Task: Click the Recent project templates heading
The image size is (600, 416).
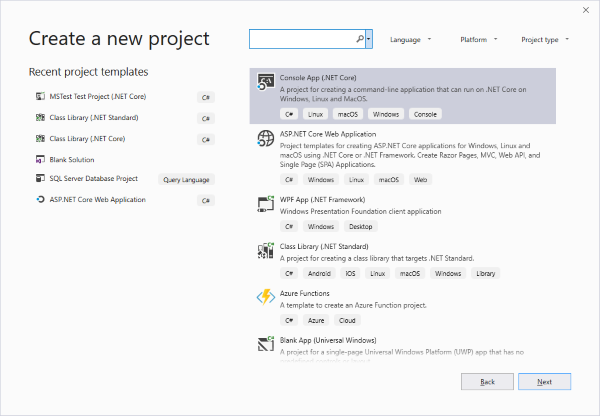Action: 88,72
